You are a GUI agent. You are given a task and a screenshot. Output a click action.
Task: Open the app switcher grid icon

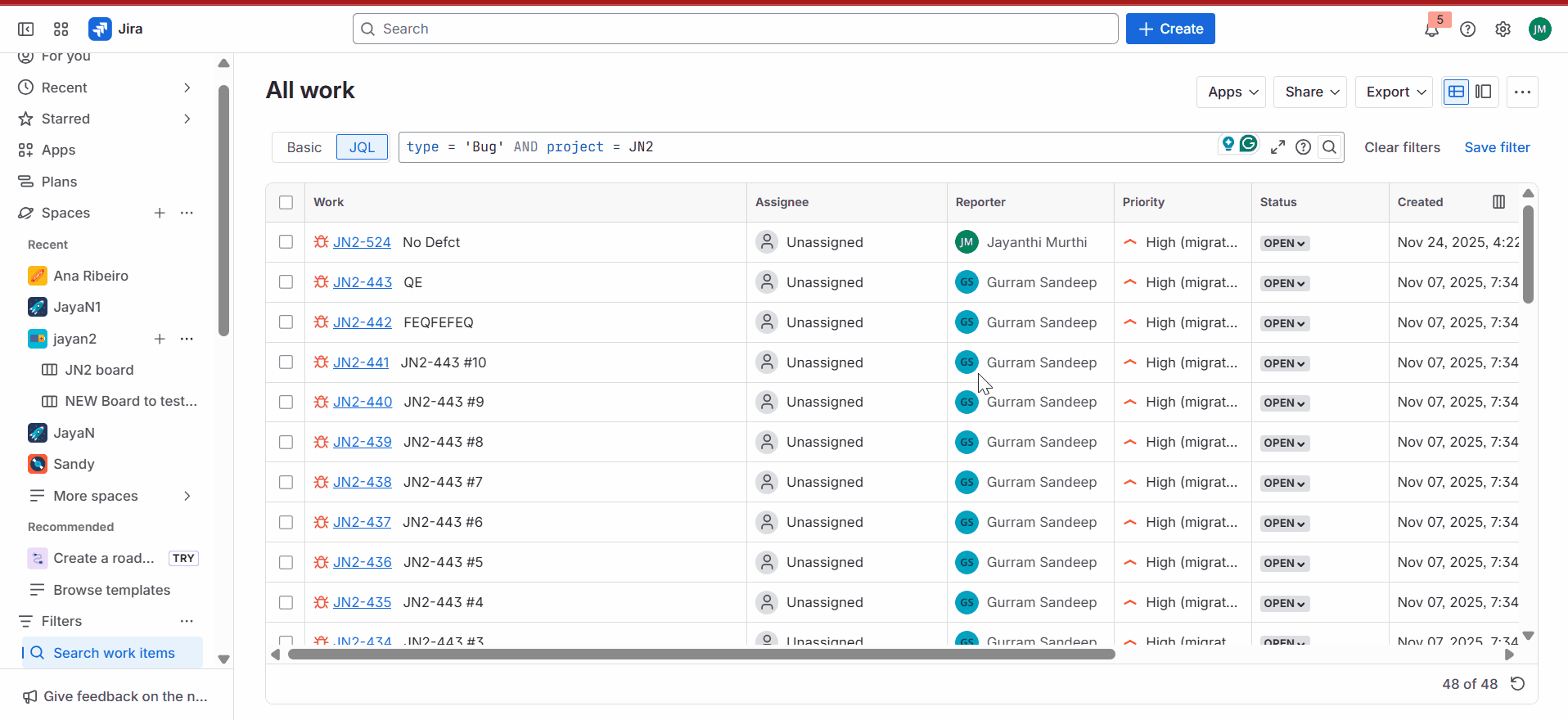pos(61,29)
